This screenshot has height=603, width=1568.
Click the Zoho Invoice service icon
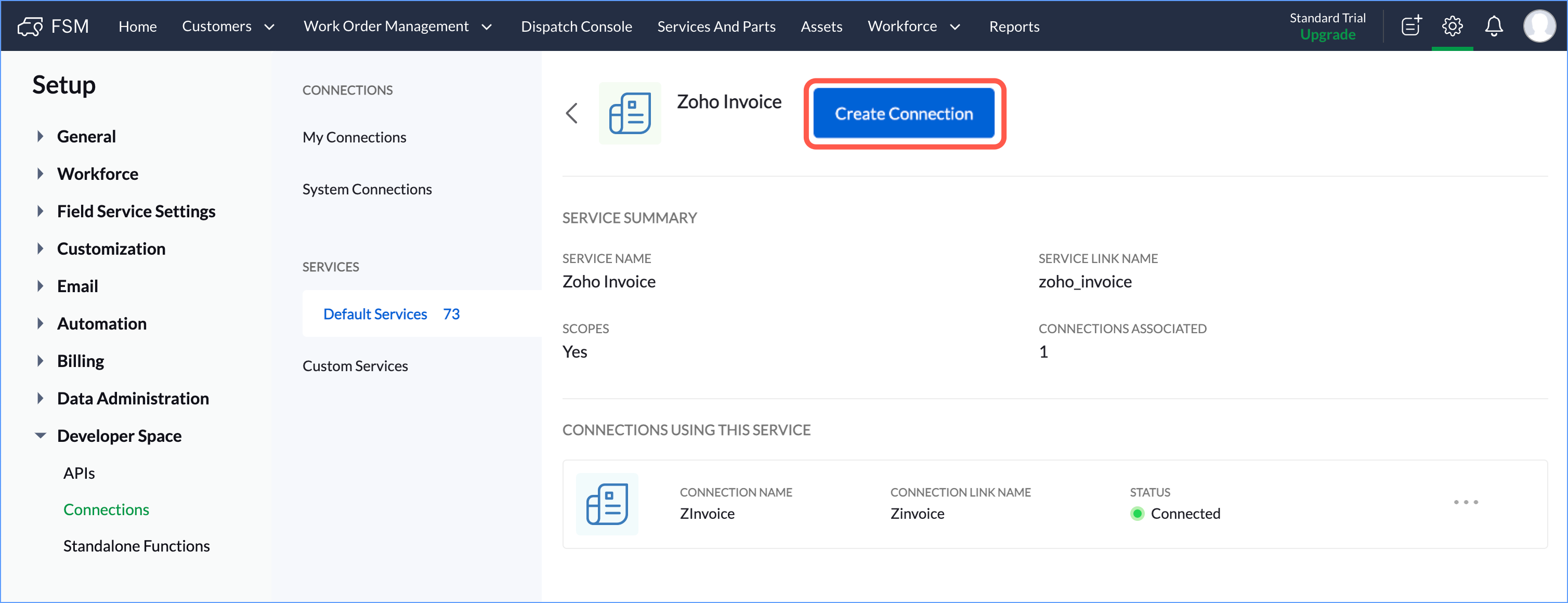click(630, 113)
